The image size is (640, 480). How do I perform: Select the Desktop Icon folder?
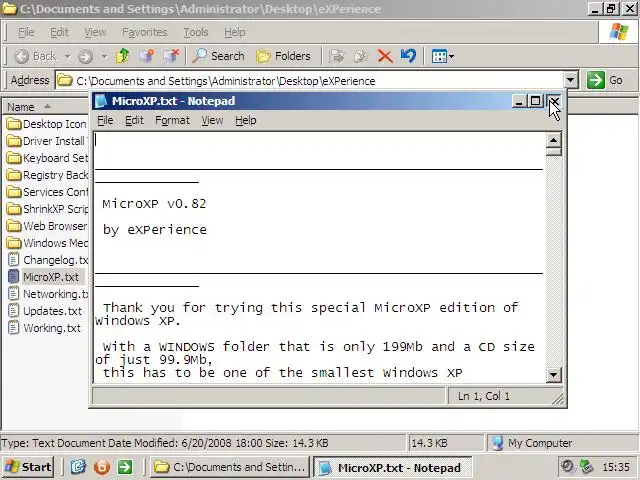(x=47, y=124)
